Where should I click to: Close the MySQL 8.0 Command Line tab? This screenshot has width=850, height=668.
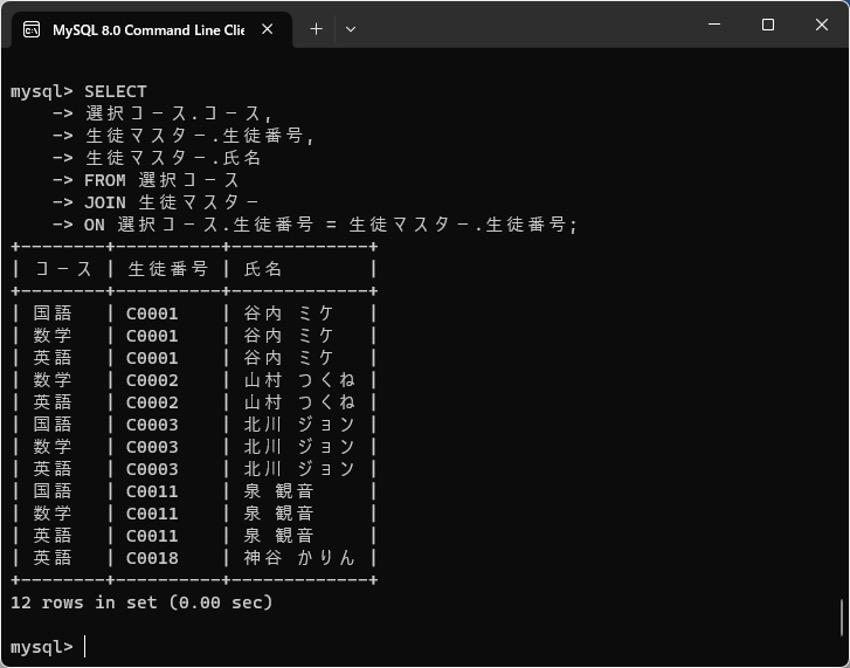click(x=267, y=29)
